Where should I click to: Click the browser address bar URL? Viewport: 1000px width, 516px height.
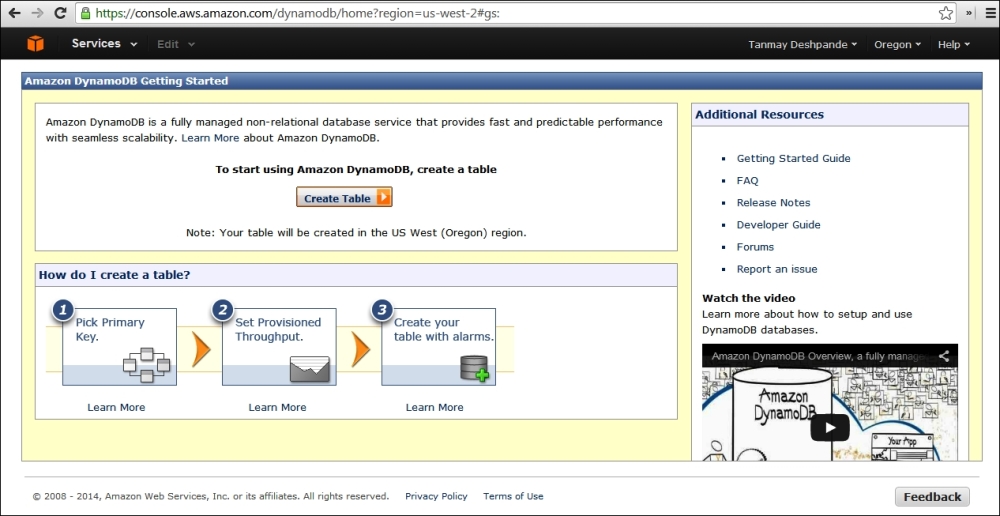point(297,13)
